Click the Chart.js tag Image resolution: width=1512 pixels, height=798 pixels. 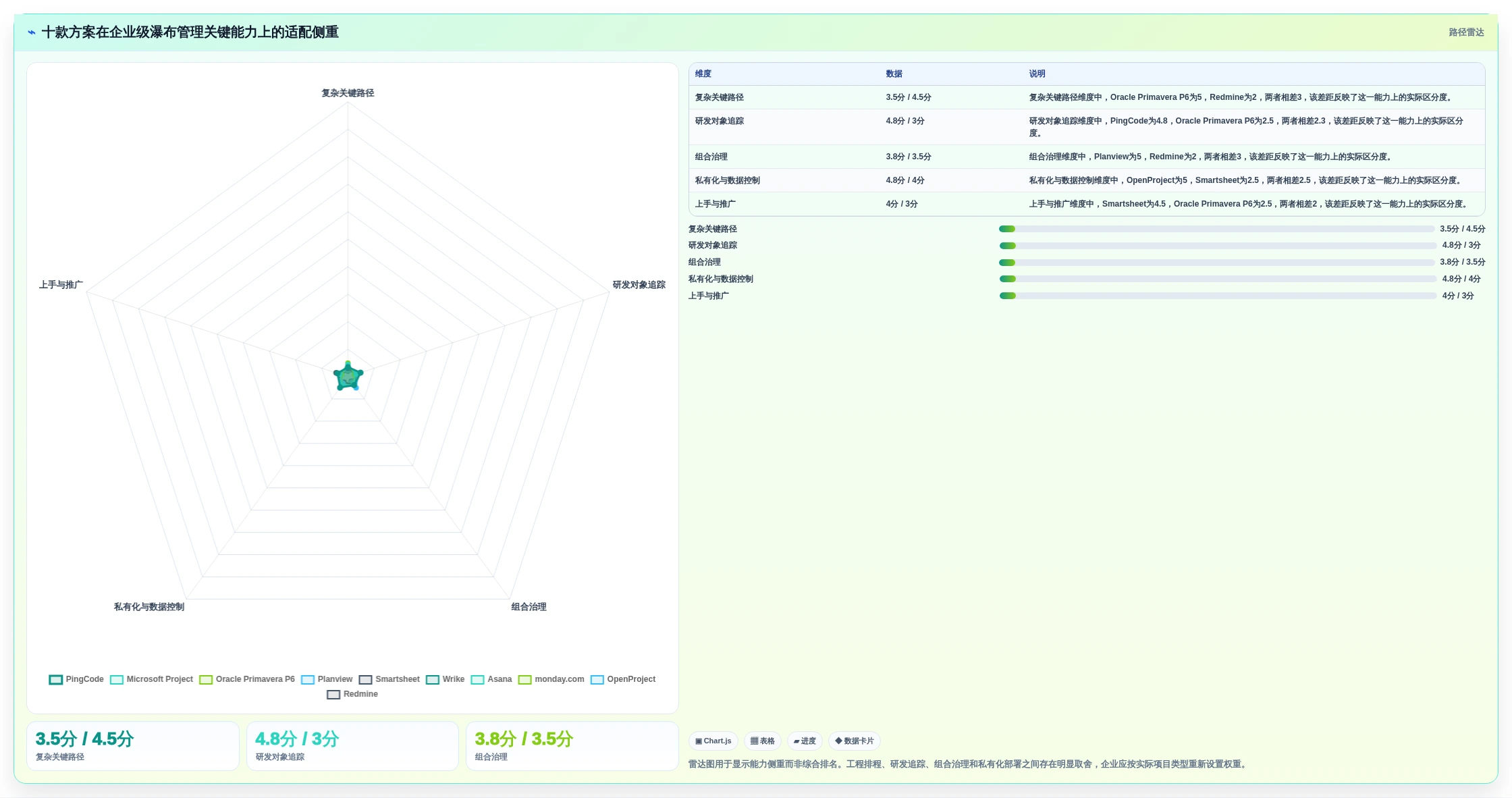713,741
